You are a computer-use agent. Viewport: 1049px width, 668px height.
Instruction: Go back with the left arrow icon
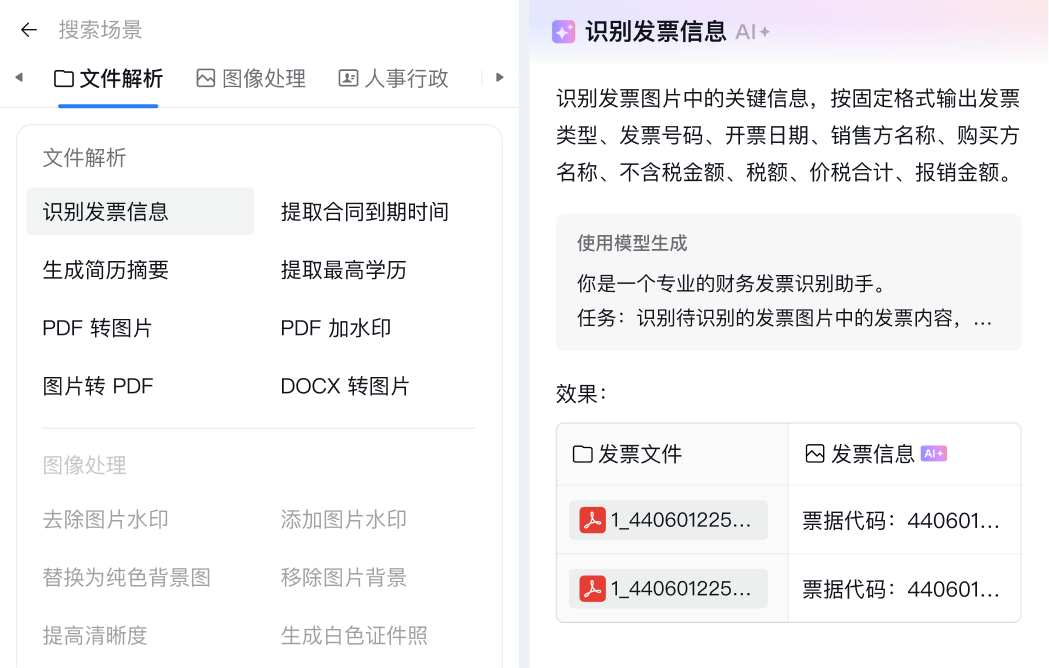point(29,30)
